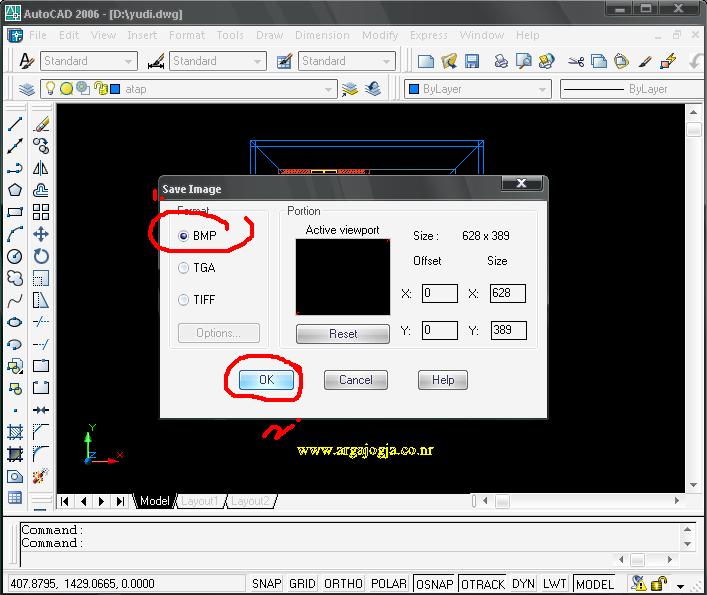
Task: Switch to the Model tab
Action: click(x=154, y=501)
